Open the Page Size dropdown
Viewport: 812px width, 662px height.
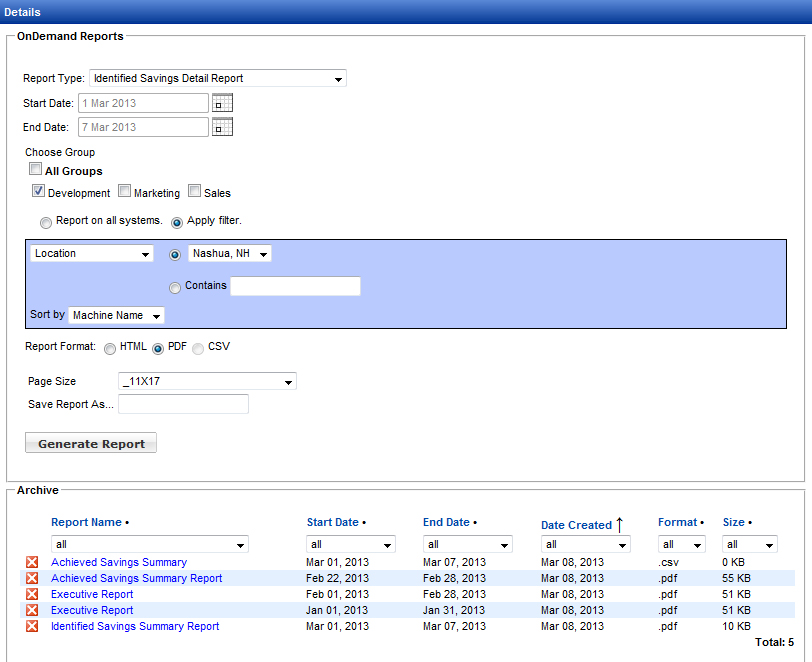coord(207,381)
